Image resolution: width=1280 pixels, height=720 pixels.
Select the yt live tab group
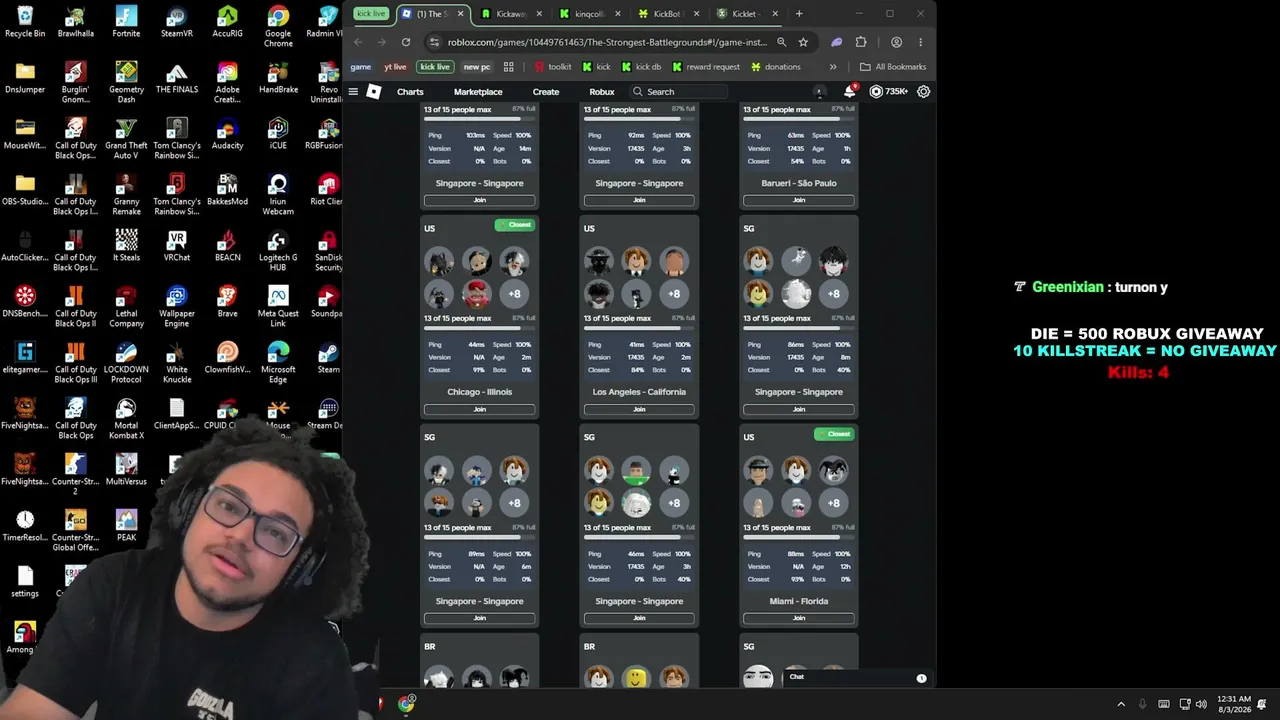point(395,67)
